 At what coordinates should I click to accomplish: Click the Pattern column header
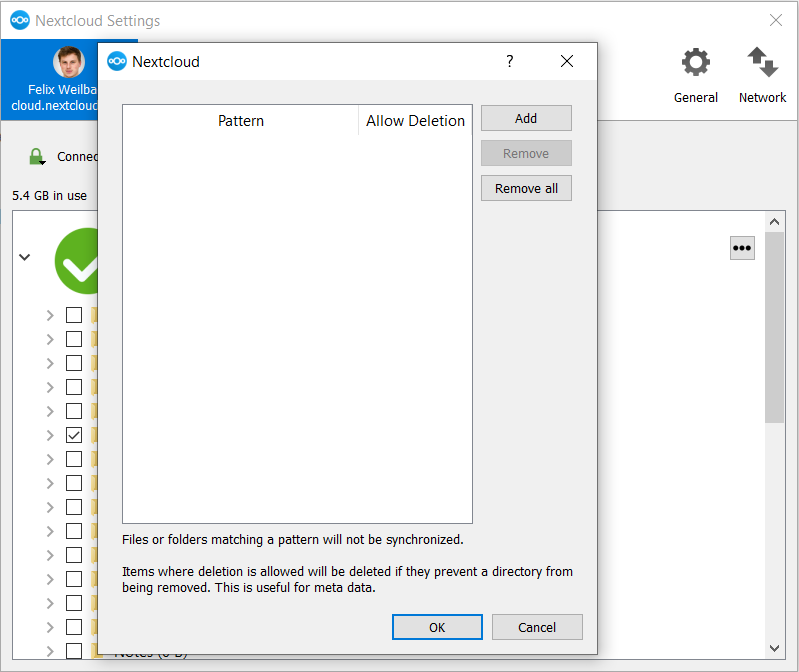pyautogui.click(x=240, y=121)
